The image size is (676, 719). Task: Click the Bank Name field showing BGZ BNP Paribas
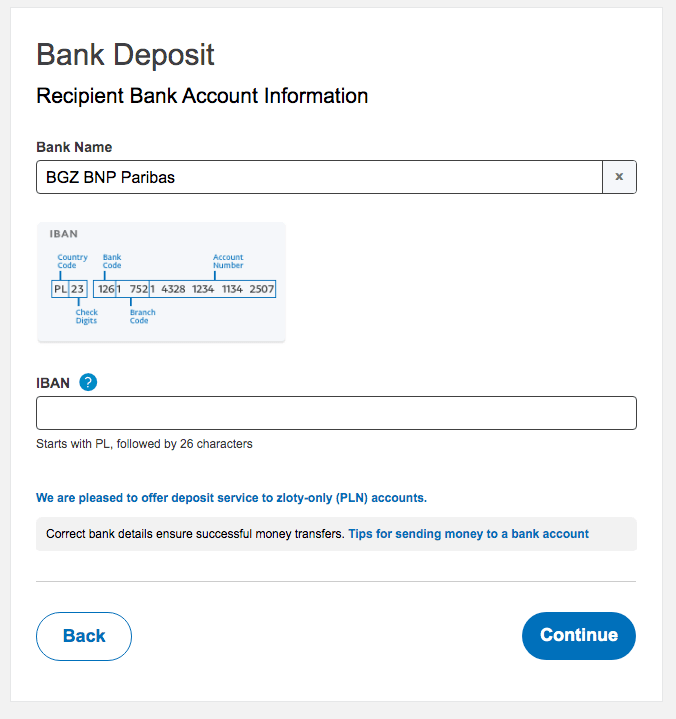[320, 177]
